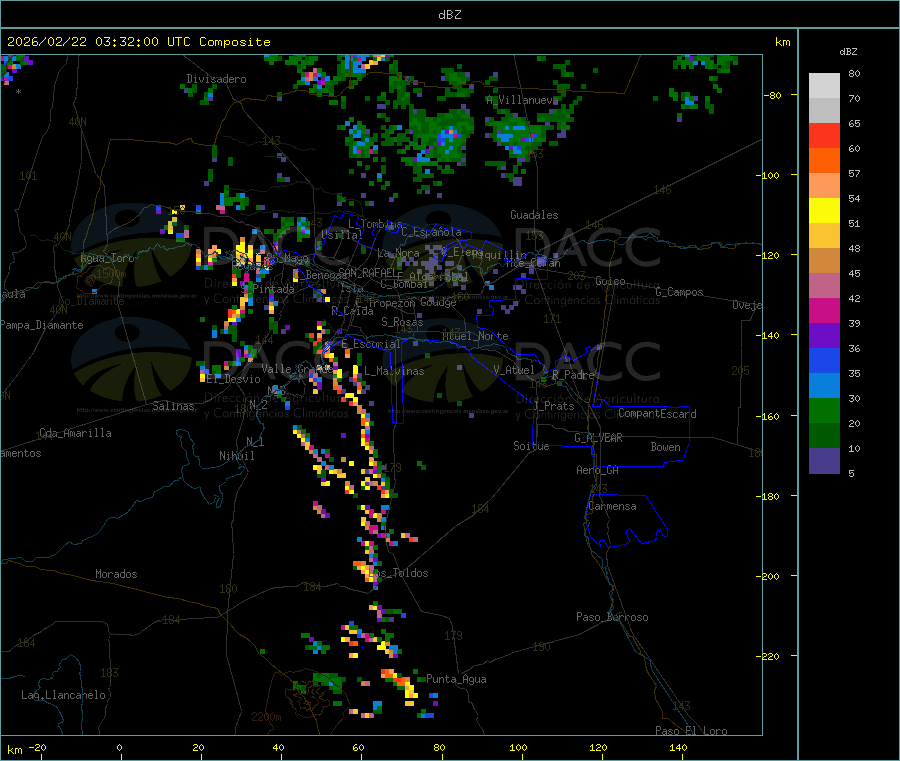The image size is (900, 761).
Task: Click the '100' tick on the bottom km axis
Action: [x=518, y=747]
